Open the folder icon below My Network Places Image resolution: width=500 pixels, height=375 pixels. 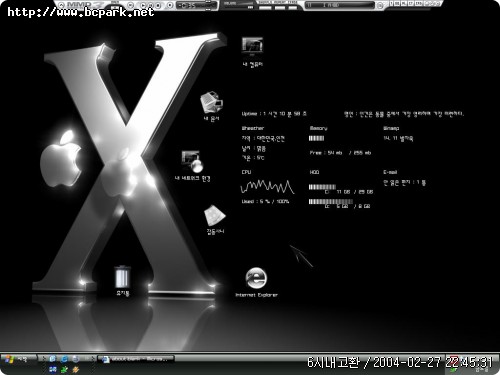(215, 219)
